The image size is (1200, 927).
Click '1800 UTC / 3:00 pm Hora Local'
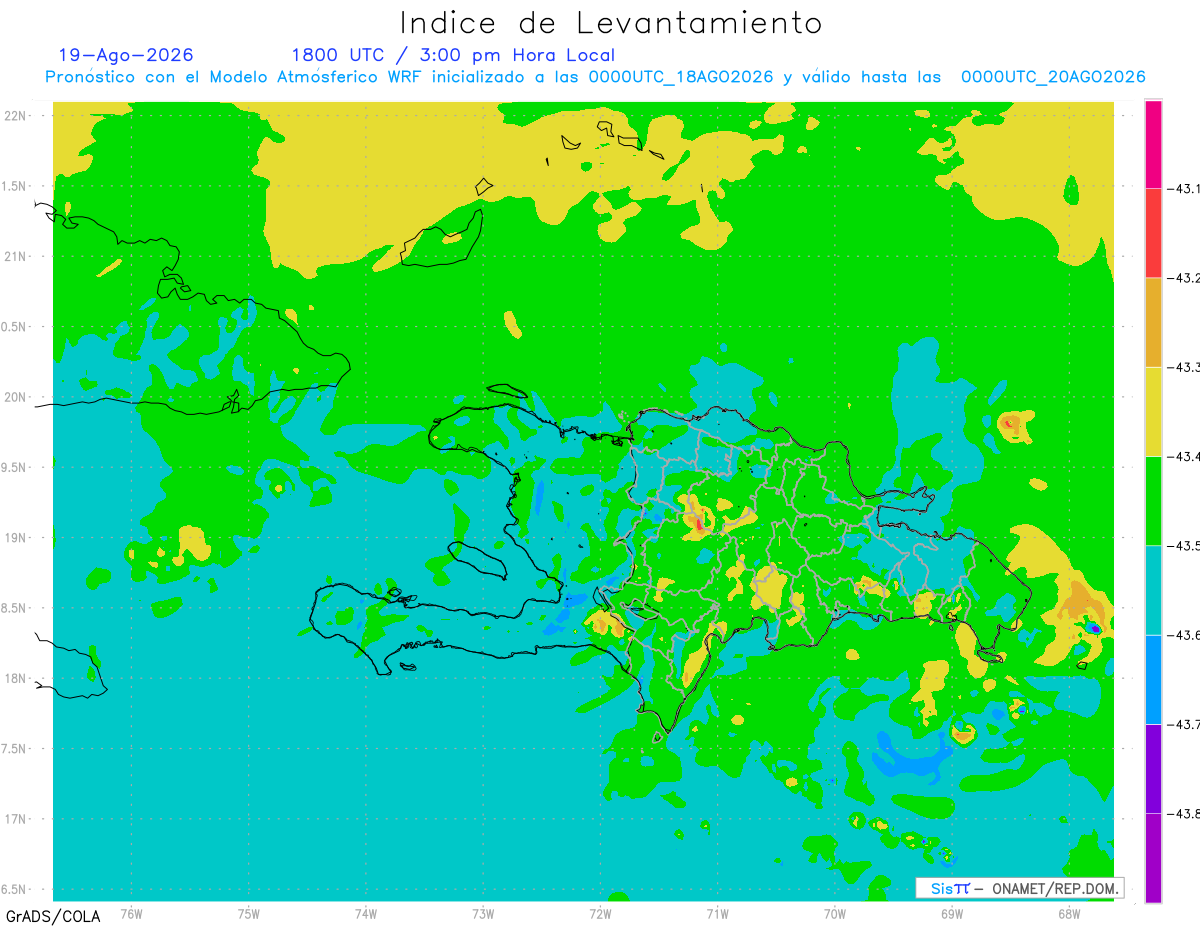(x=453, y=55)
